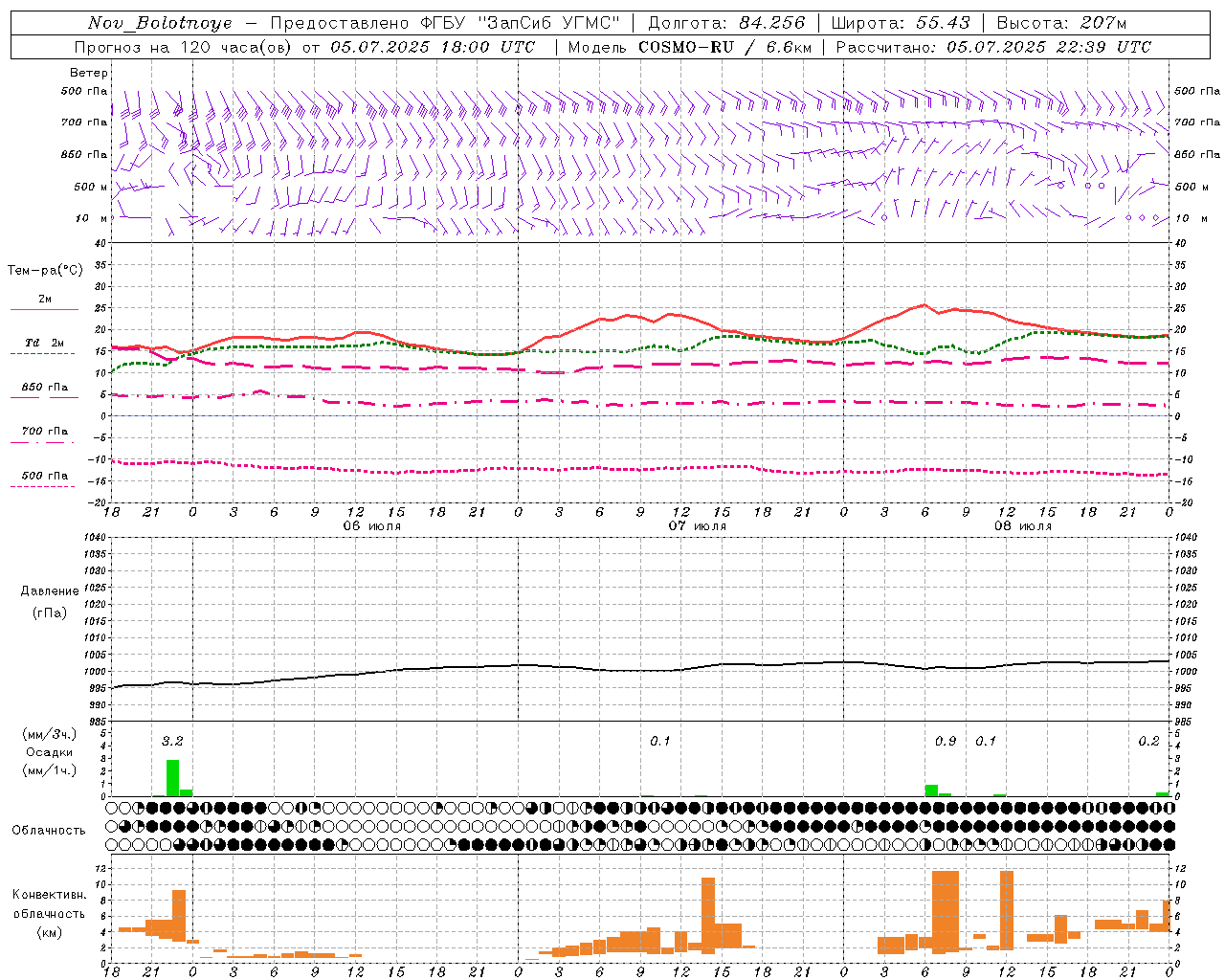
Task: Click the 'Давление' pressure panel label
Action: pyautogui.click(x=50, y=591)
